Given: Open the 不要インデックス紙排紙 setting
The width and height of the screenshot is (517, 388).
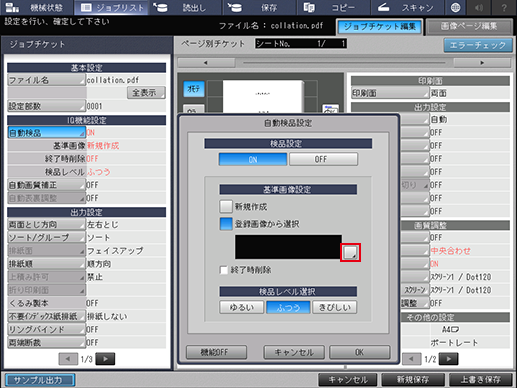Looking at the screenshot, I should tap(46, 316).
